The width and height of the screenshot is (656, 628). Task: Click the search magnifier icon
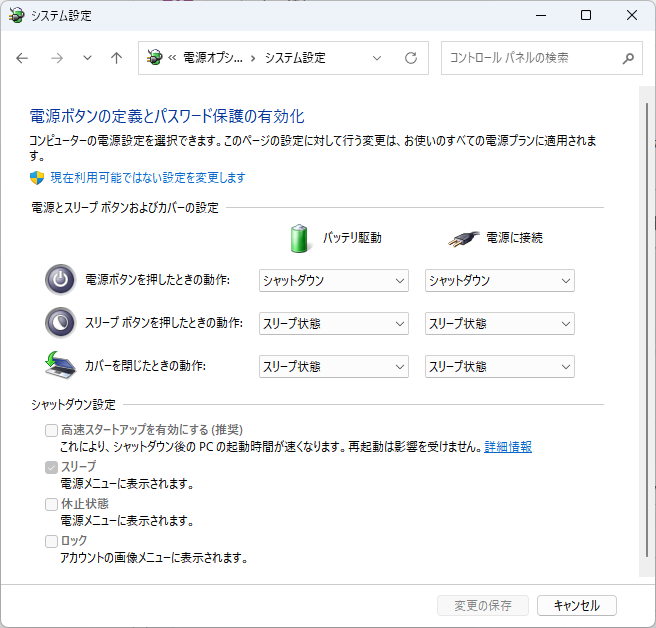[628, 58]
